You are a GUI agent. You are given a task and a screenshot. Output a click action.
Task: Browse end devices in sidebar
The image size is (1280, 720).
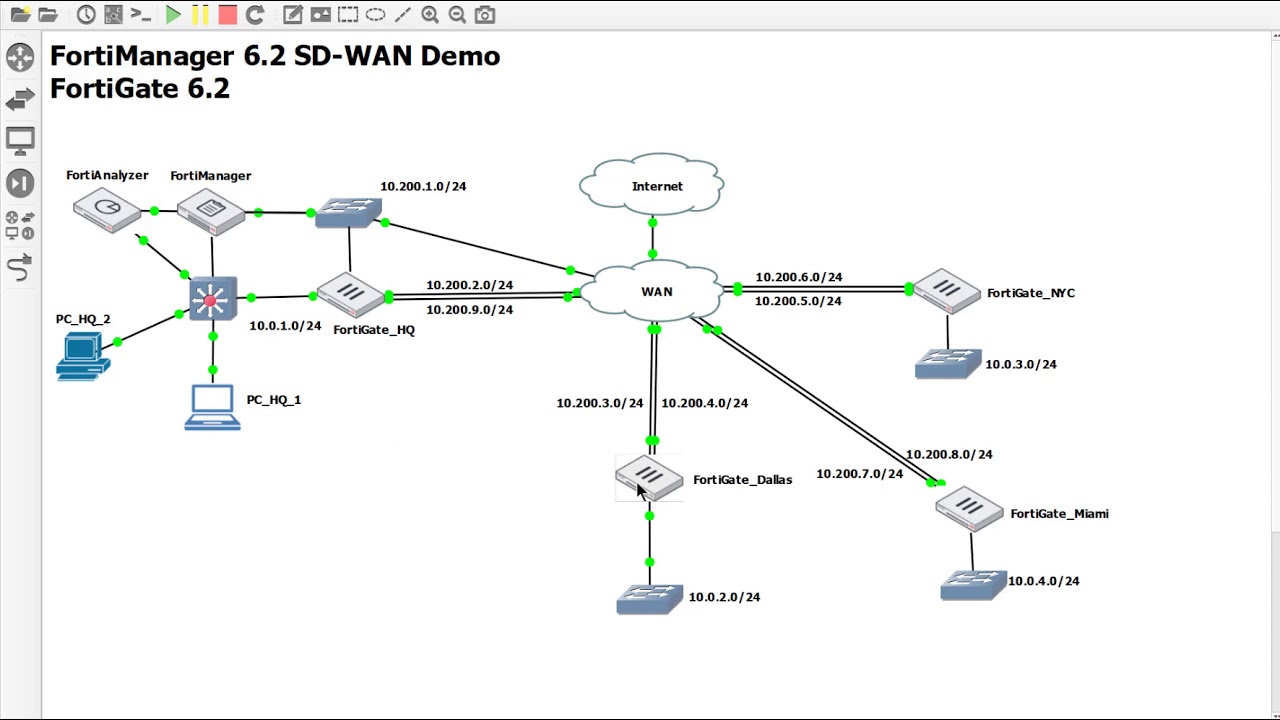(20, 141)
